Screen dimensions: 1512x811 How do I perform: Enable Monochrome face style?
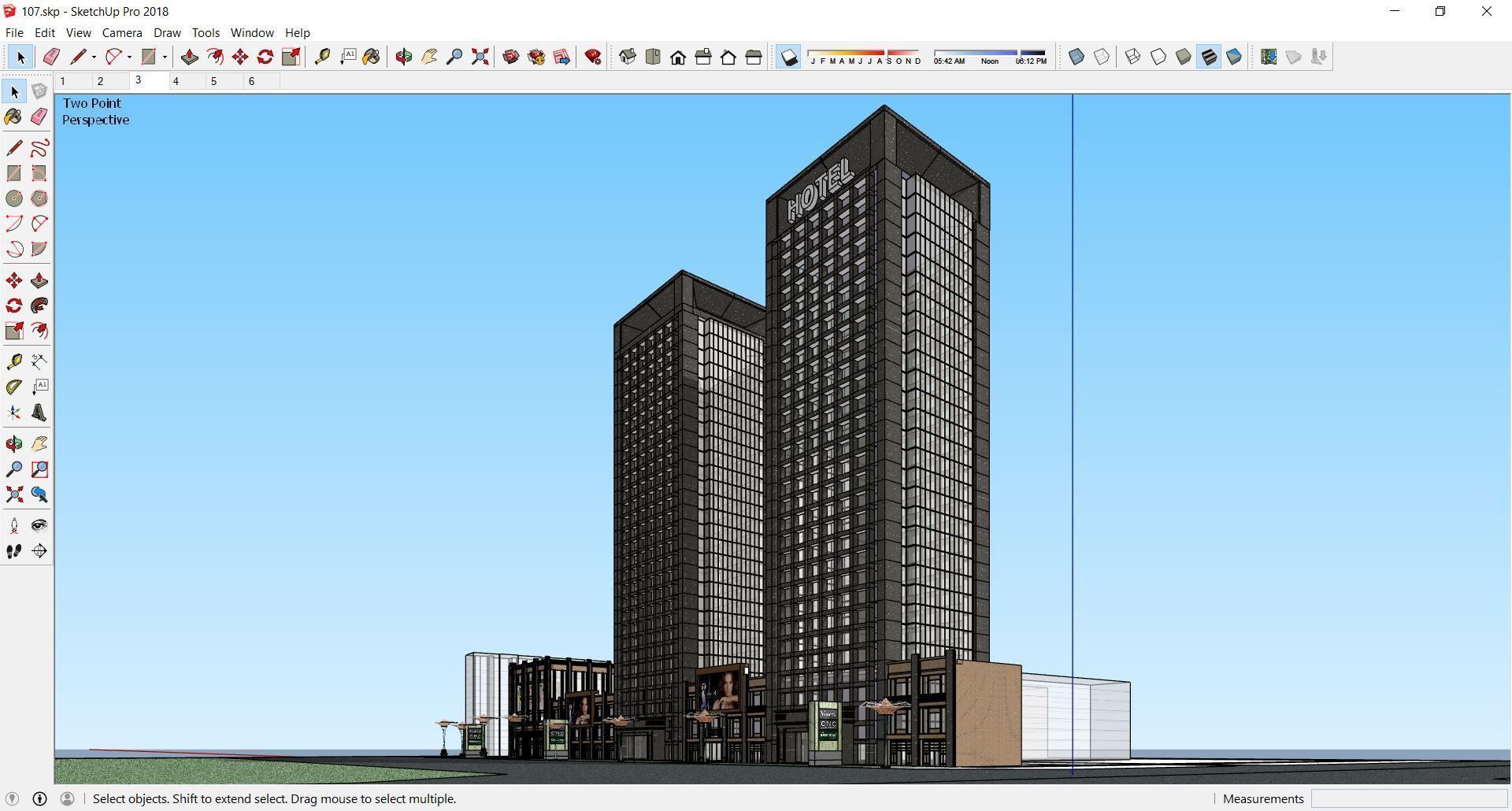(1234, 57)
